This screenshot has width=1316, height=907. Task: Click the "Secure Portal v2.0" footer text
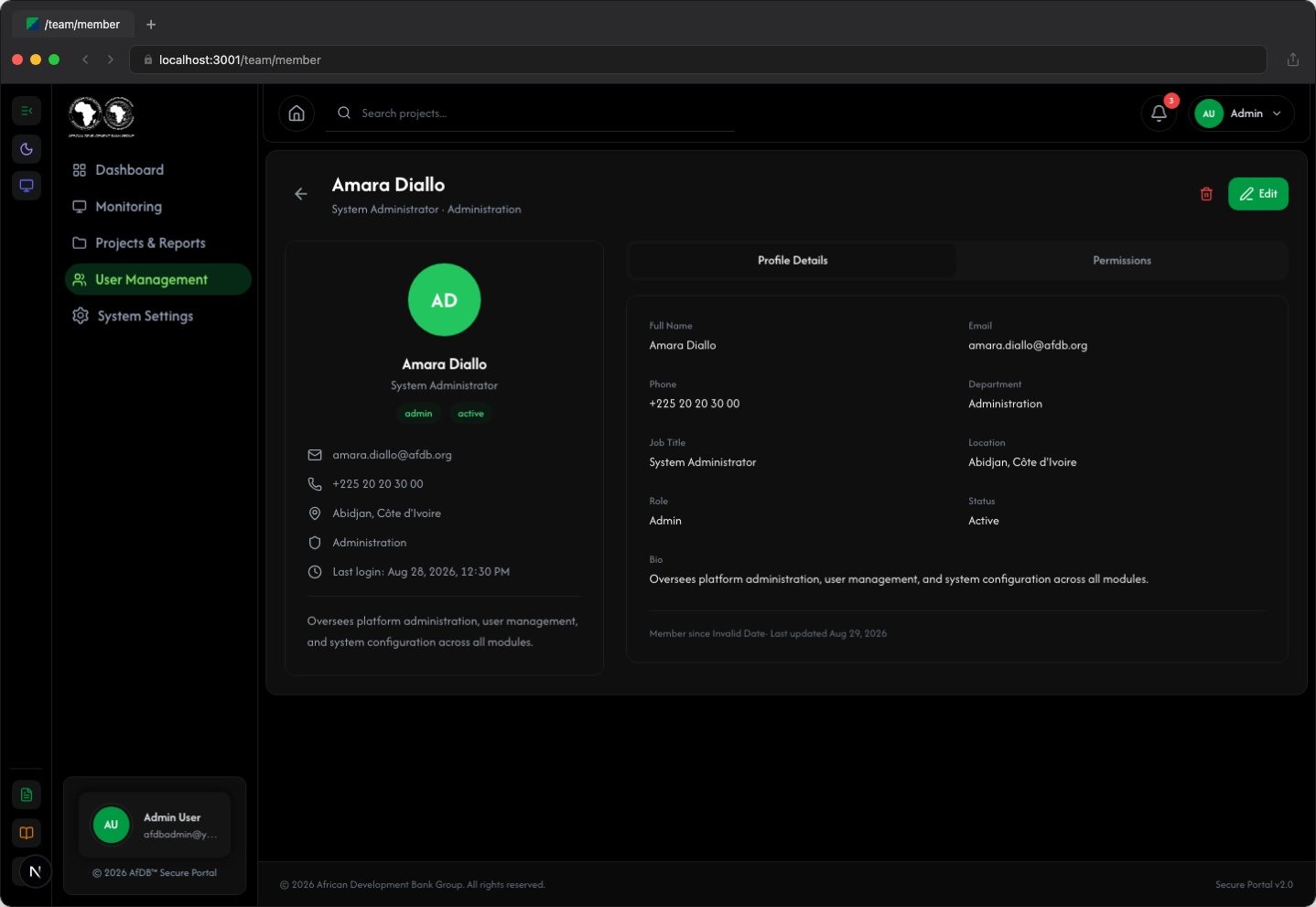(1254, 885)
